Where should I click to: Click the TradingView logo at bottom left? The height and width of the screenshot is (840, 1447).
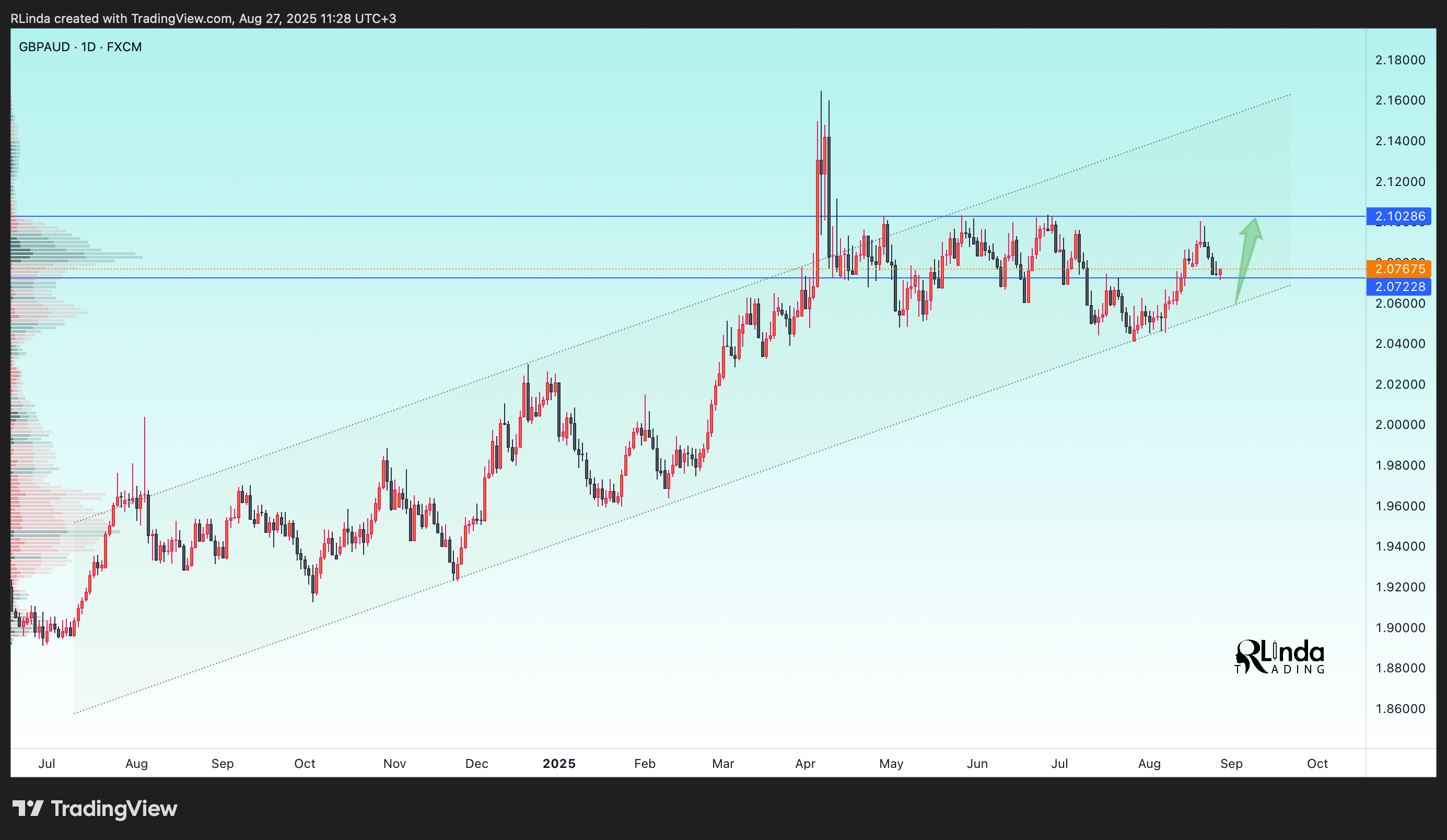pyautogui.click(x=95, y=809)
